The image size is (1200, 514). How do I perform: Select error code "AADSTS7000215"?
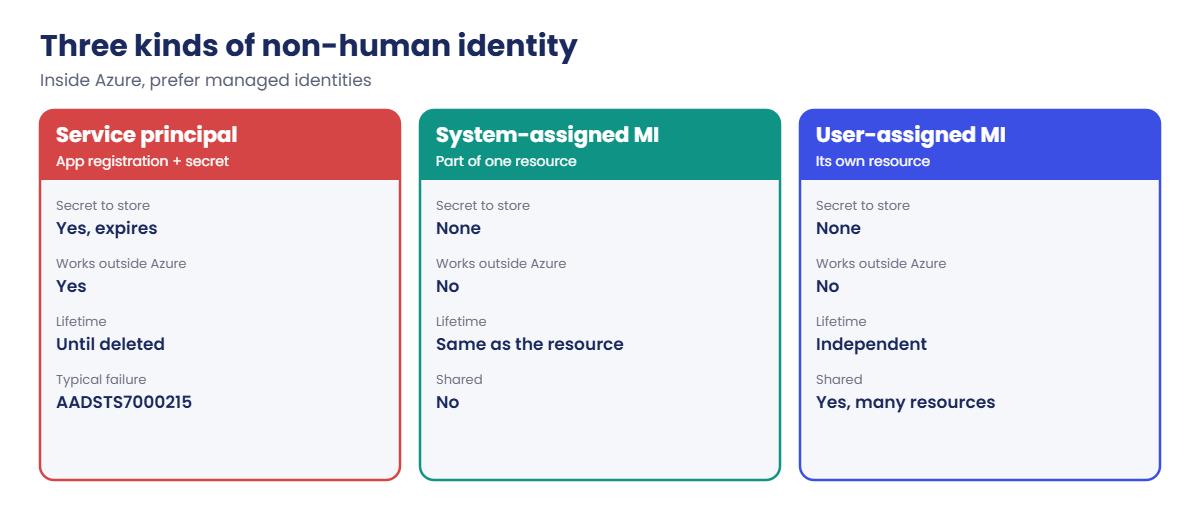(124, 402)
